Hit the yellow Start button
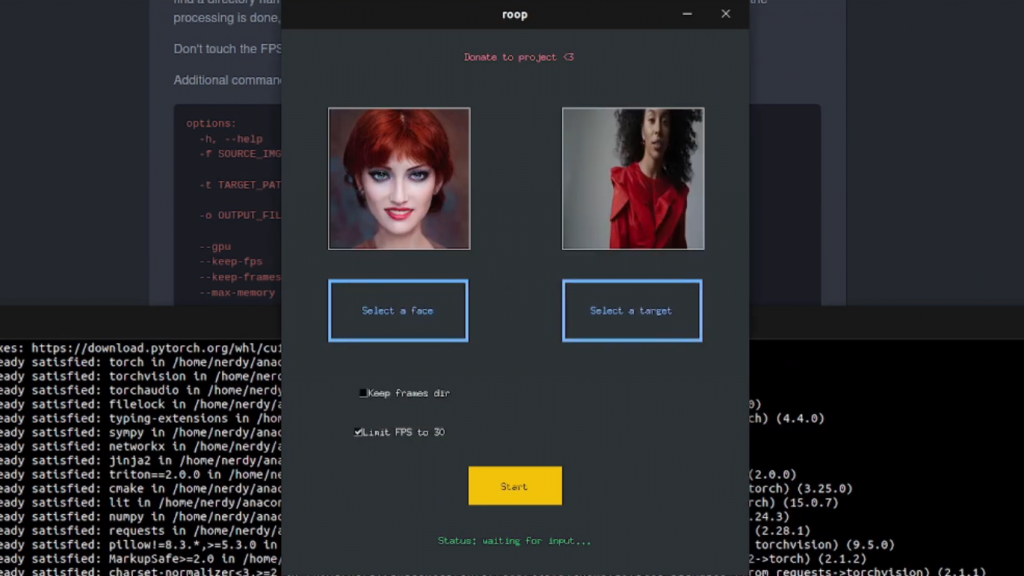 pos(515,486)
